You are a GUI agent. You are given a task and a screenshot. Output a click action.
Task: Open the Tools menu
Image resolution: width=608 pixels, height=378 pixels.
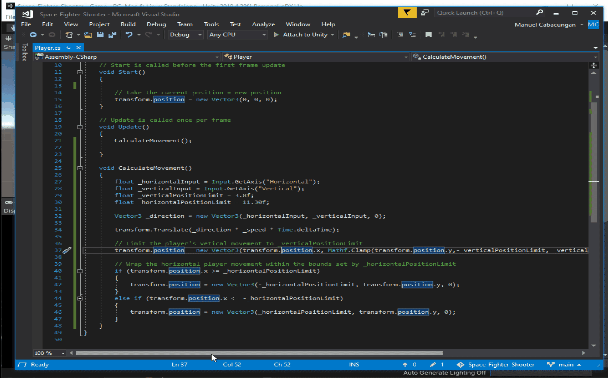(211, 24)
